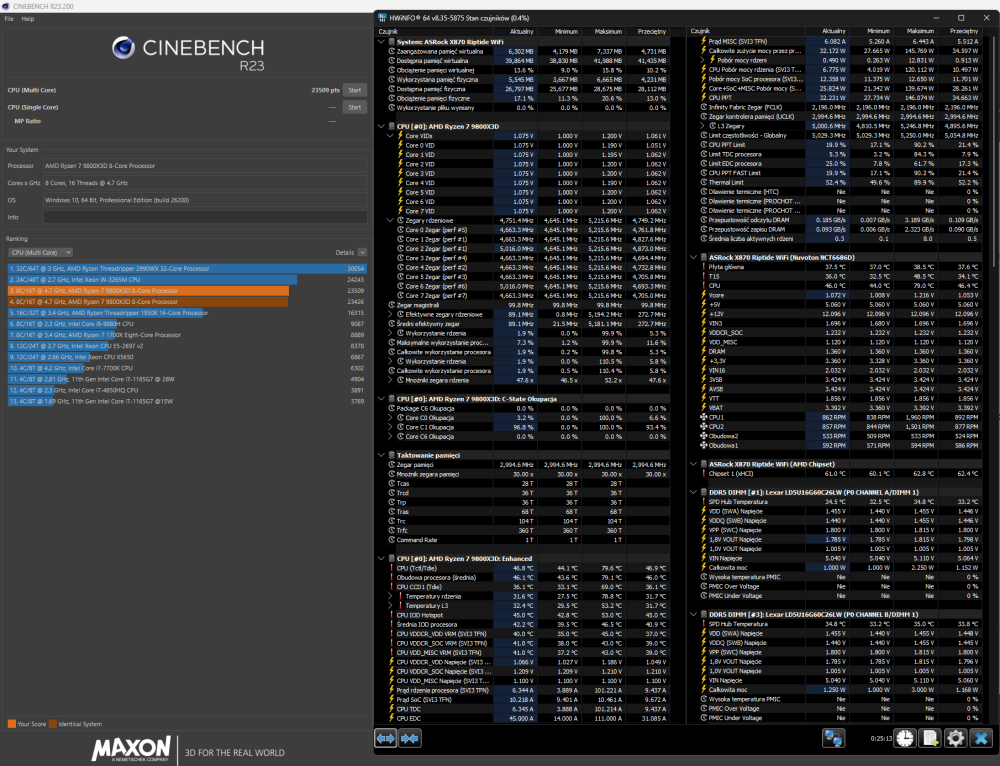The width and height of the screenshot is (1000, 766).
Task: Collapse the Core VIDs tree group
Action: (390, 136)
